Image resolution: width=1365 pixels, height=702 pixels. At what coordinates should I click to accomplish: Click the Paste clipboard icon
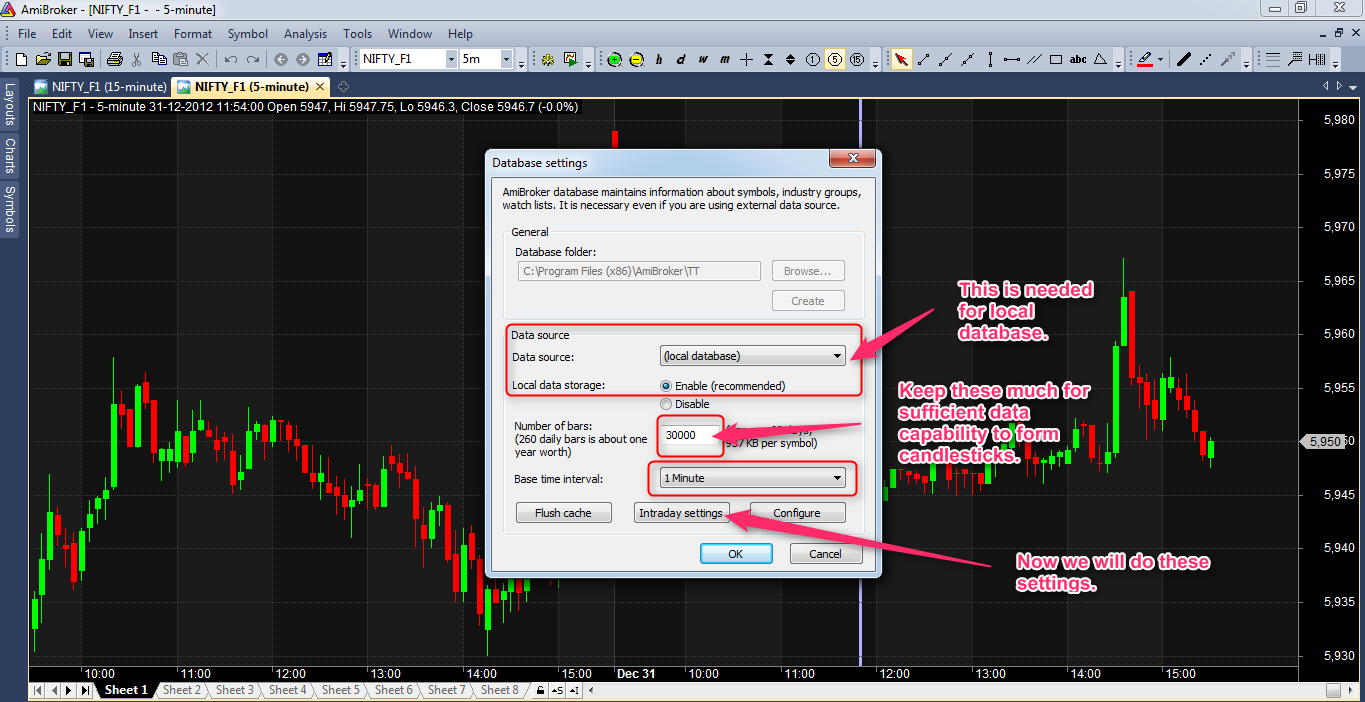pyautogui.click(x=180, y=59)
